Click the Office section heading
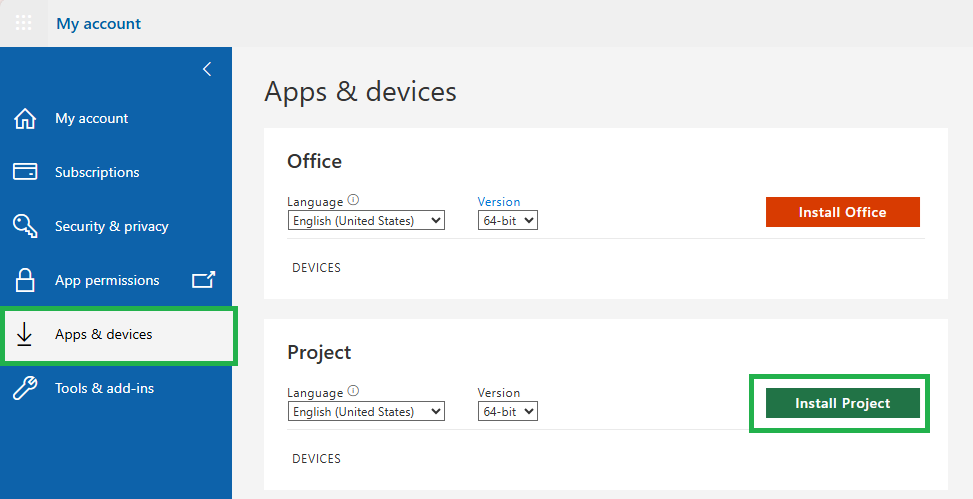Viewport: 973px width, 499px height. tap(315, 161)
